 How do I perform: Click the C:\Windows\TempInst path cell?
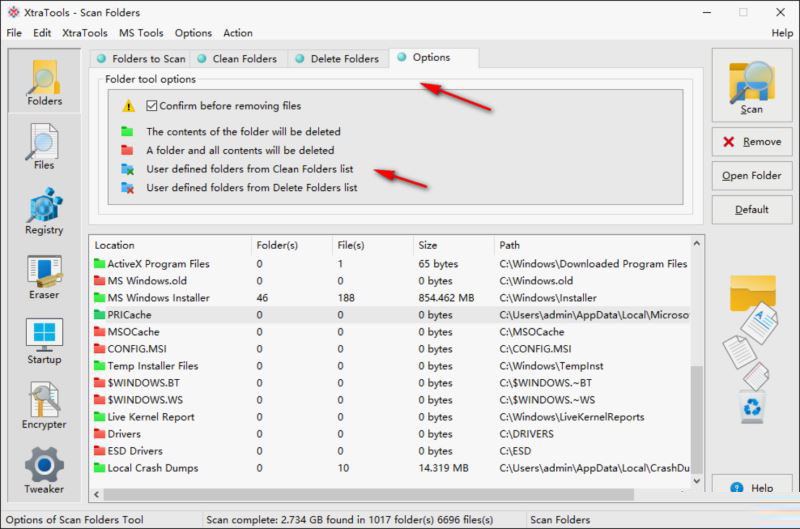point(551,366)
